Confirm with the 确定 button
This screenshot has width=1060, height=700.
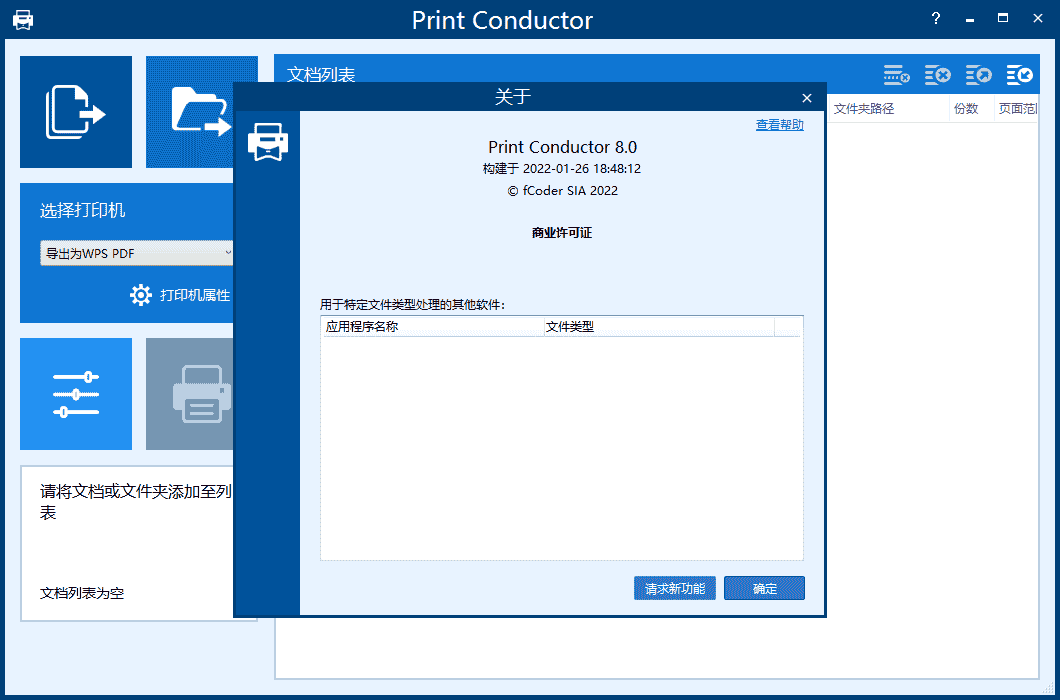tap(764, 588)
